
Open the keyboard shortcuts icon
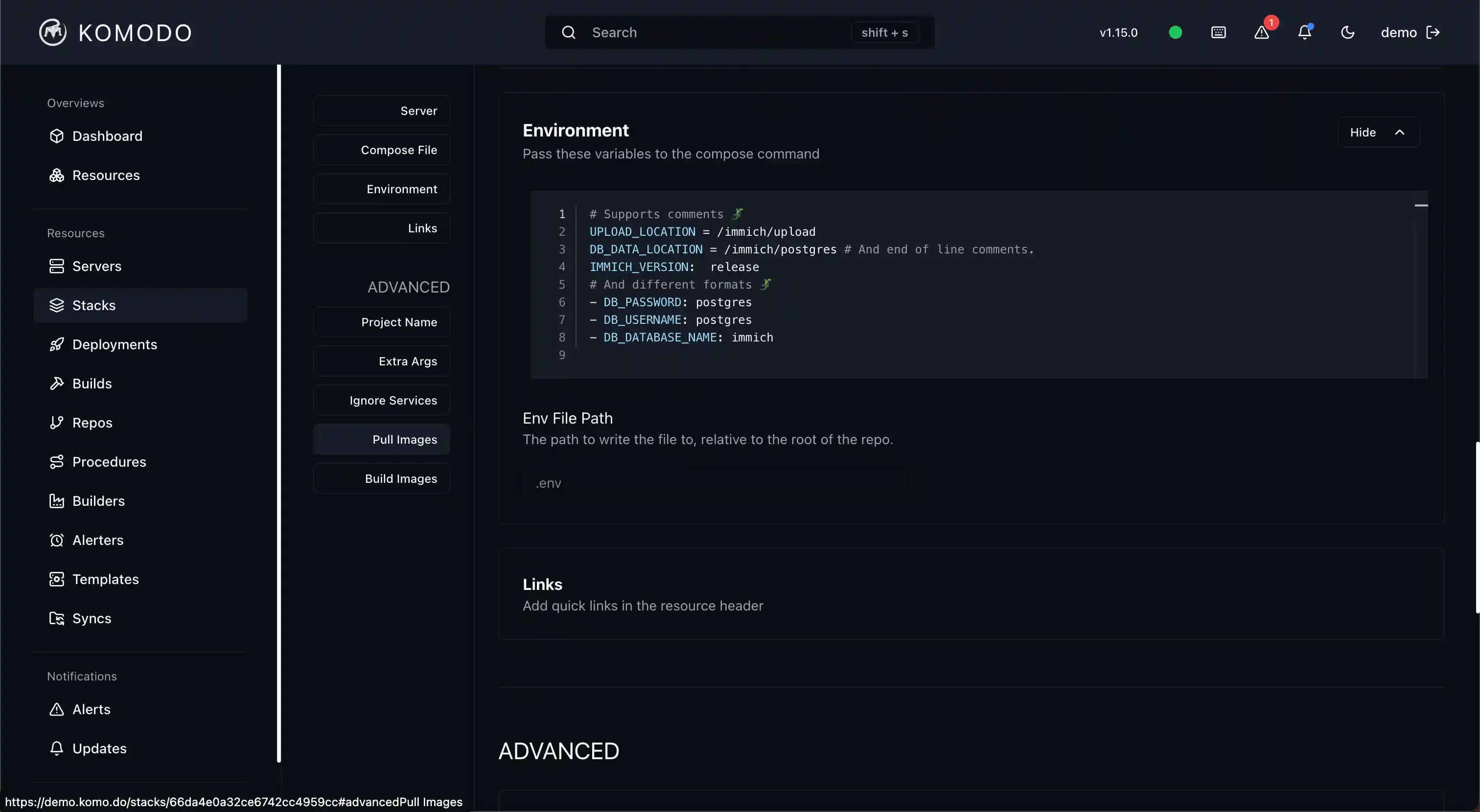[1218, 33]
